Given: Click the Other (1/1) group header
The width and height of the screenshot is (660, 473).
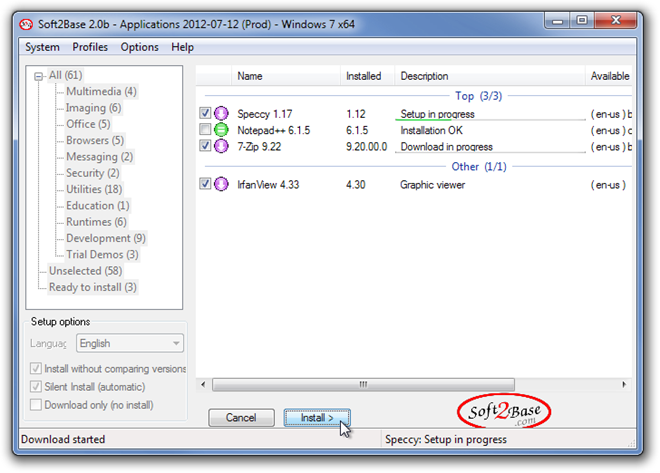Looking at the screenshot, I should tap(479, 167).
